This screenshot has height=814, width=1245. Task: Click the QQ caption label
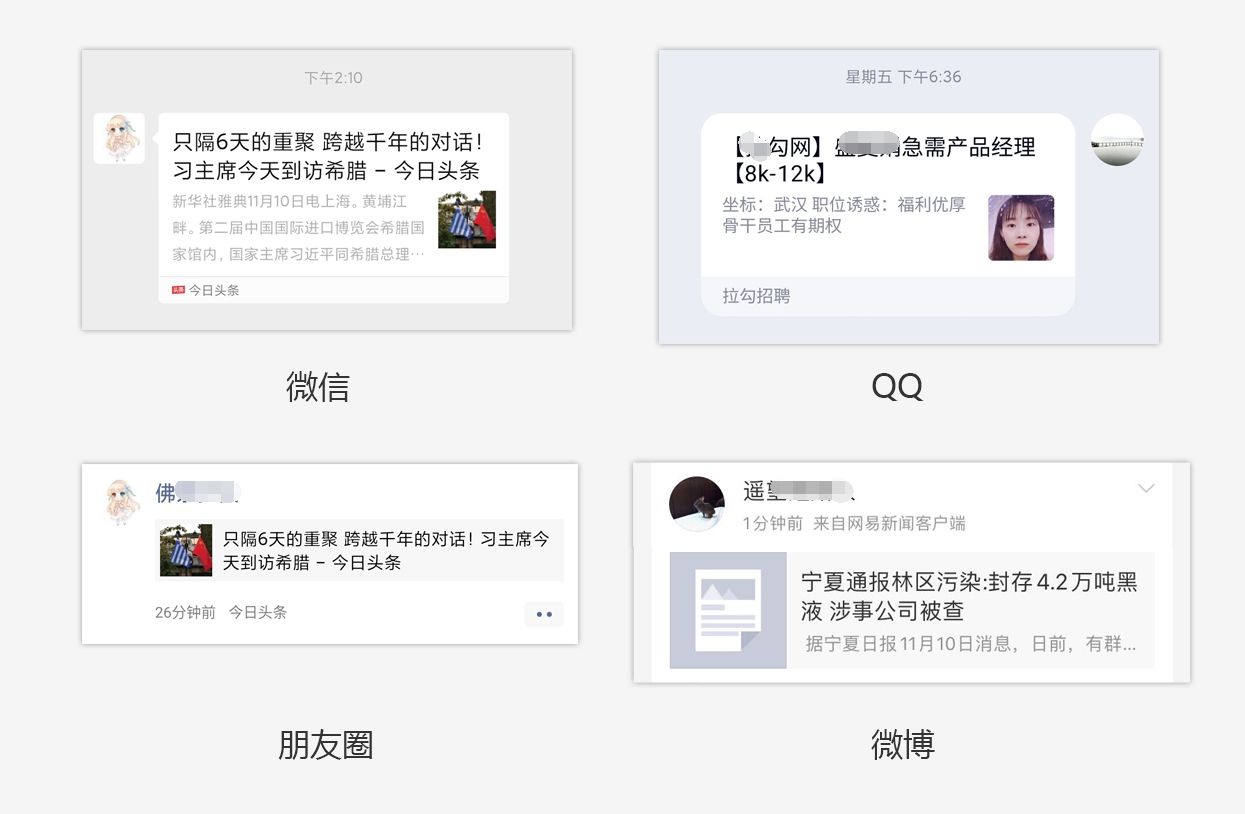(897, 386)
